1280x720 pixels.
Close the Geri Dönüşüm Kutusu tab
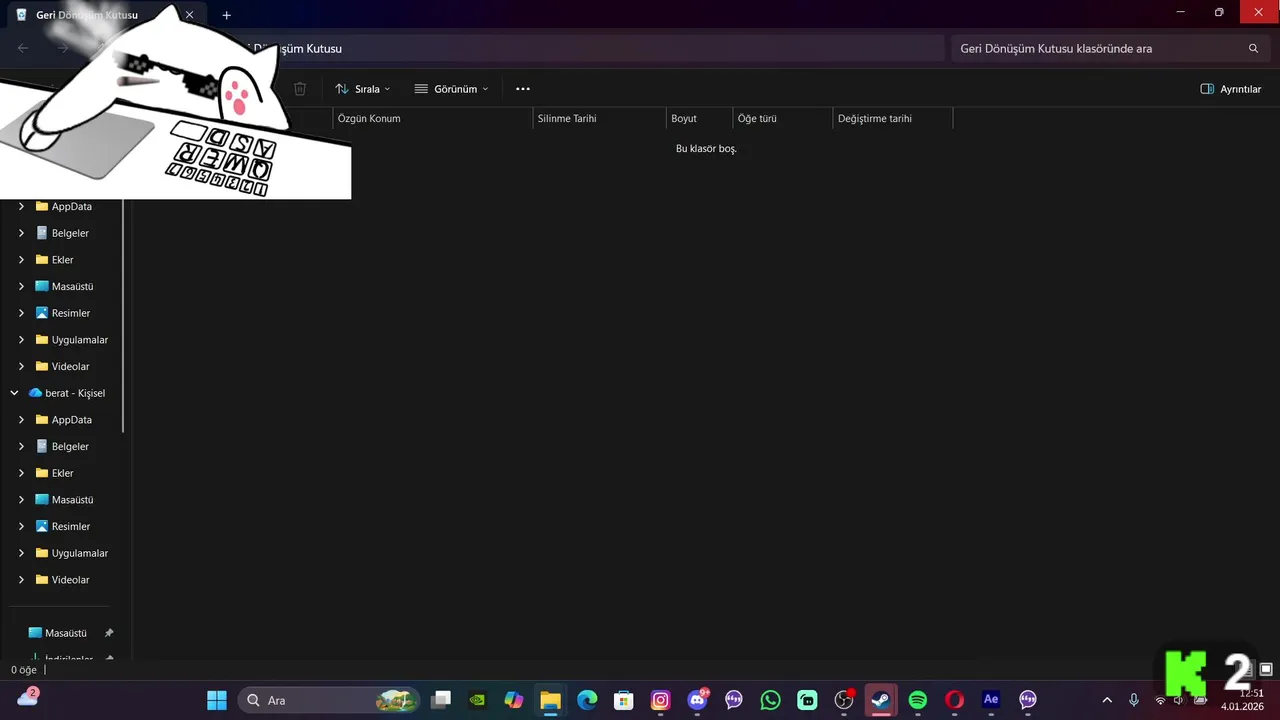189,15
